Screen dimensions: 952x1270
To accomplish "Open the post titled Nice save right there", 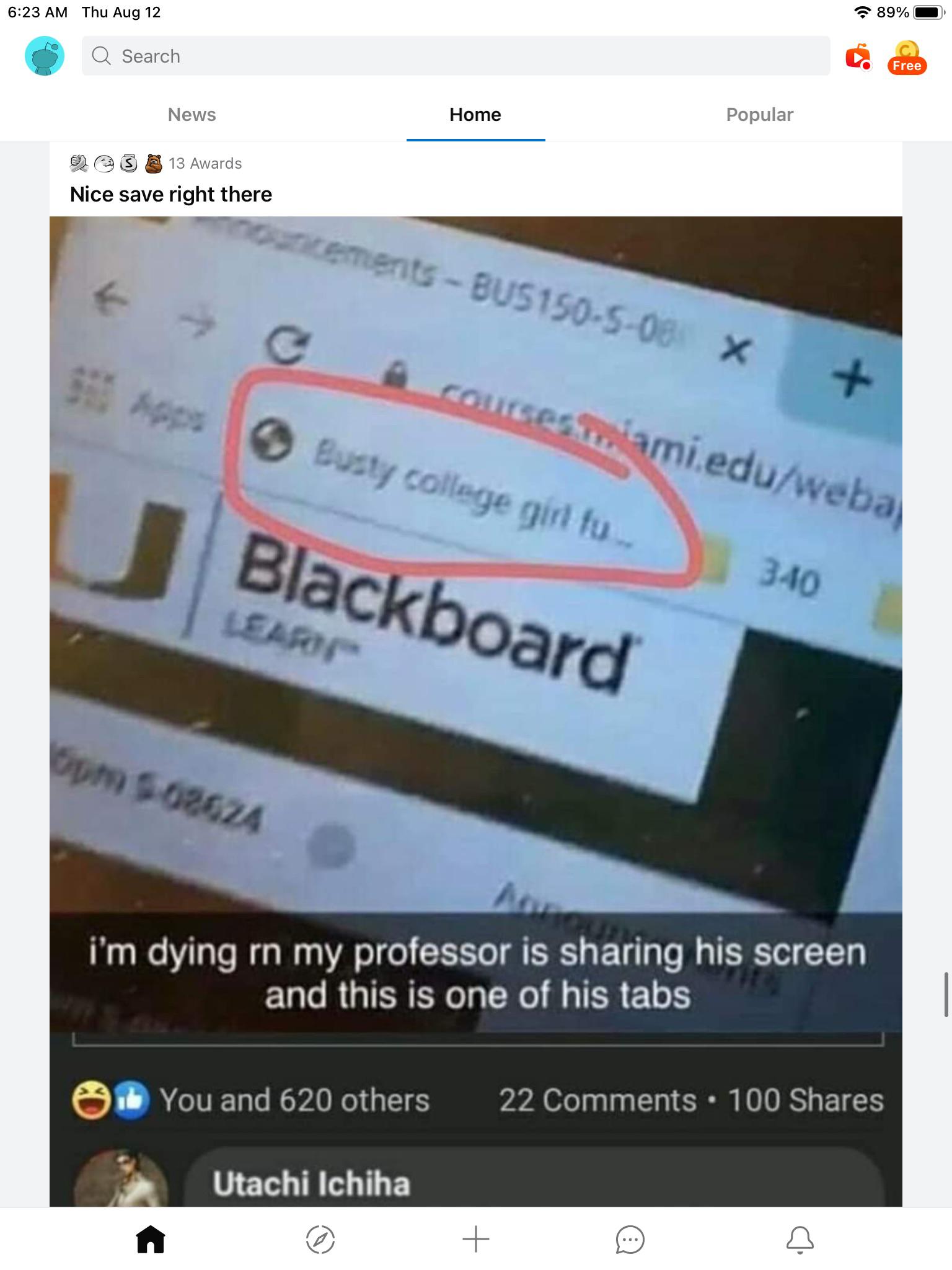I will 171,194.
